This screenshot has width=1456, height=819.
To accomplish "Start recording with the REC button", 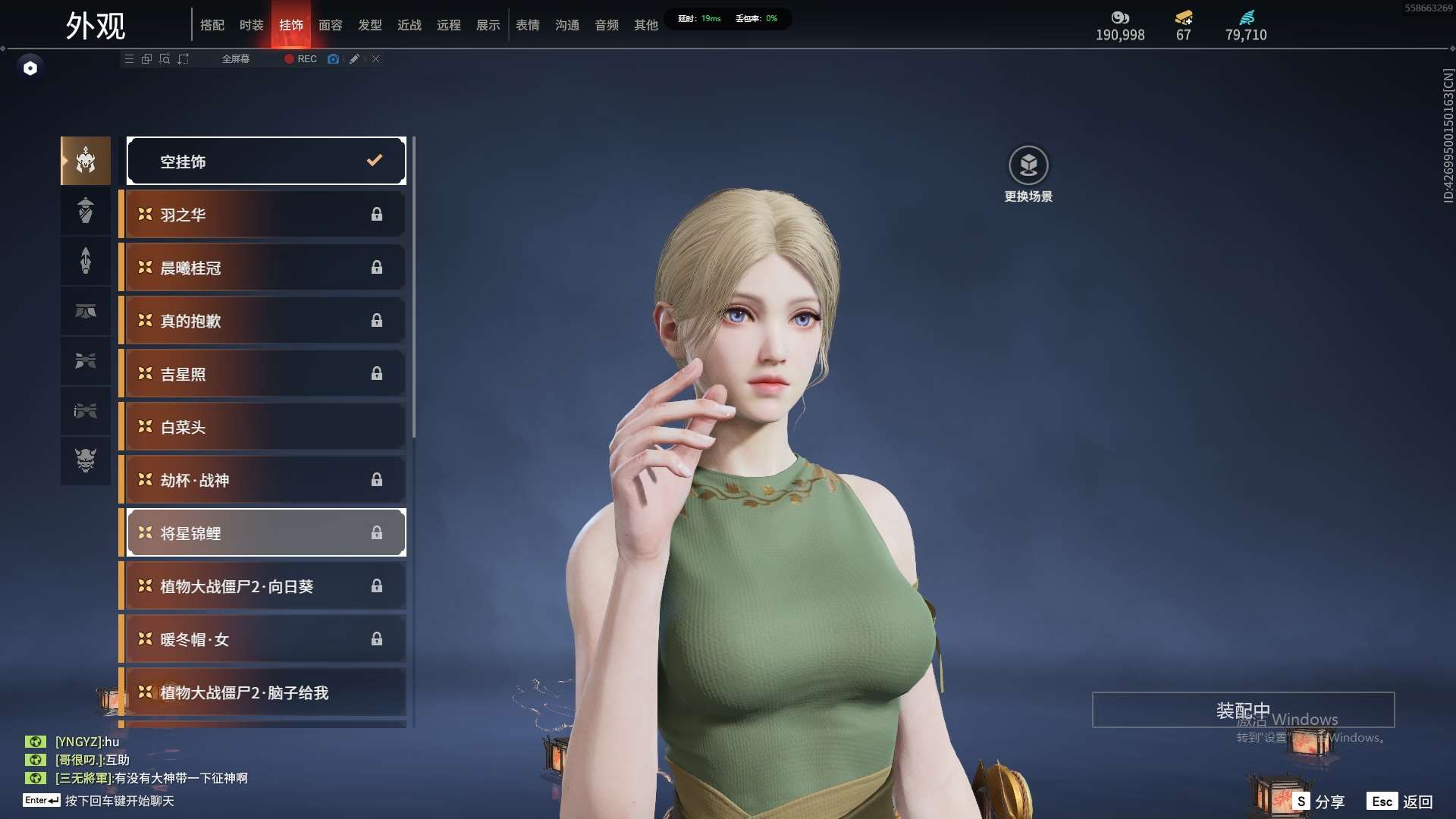I will click(x=300, y=59).
